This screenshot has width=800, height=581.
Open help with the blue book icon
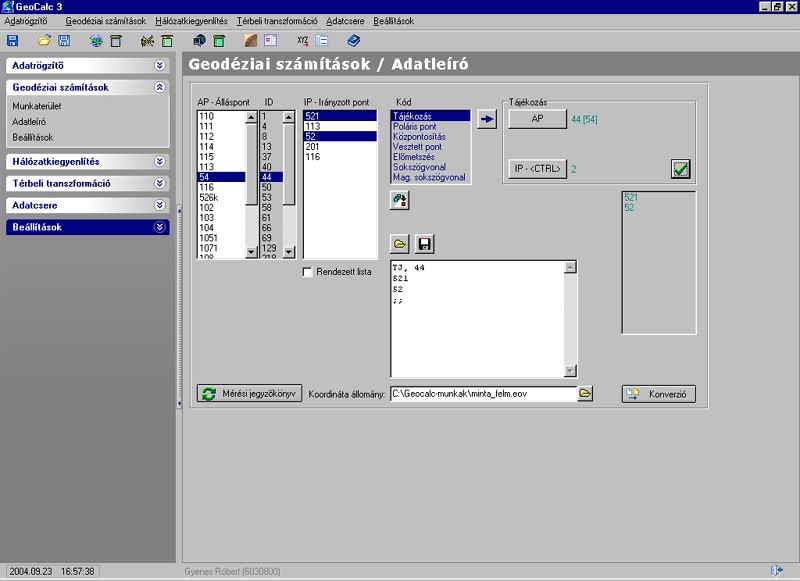pyautogui.click(x=353, y=40)
